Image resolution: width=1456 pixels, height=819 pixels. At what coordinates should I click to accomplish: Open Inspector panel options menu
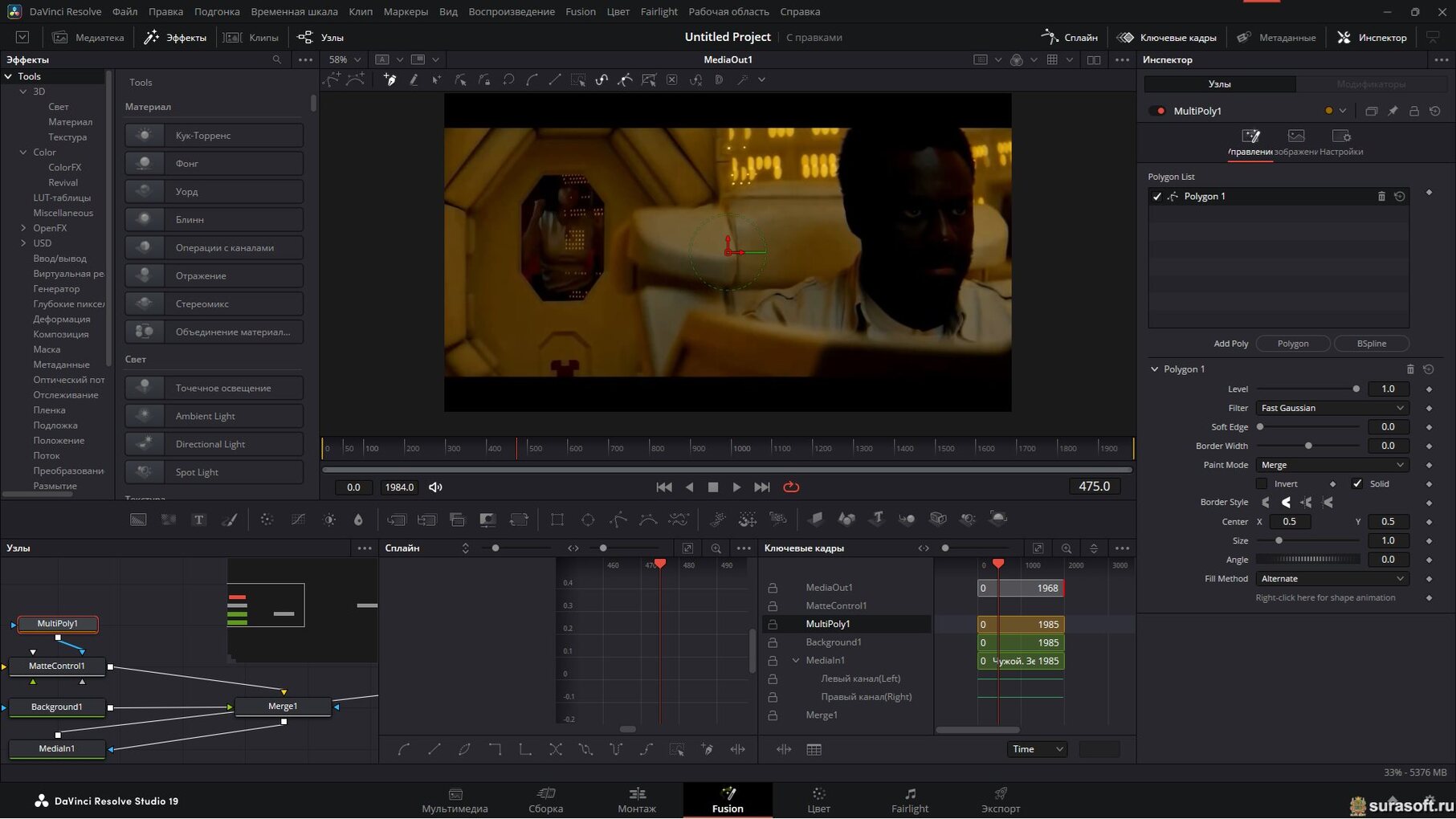coord(1442,59)
